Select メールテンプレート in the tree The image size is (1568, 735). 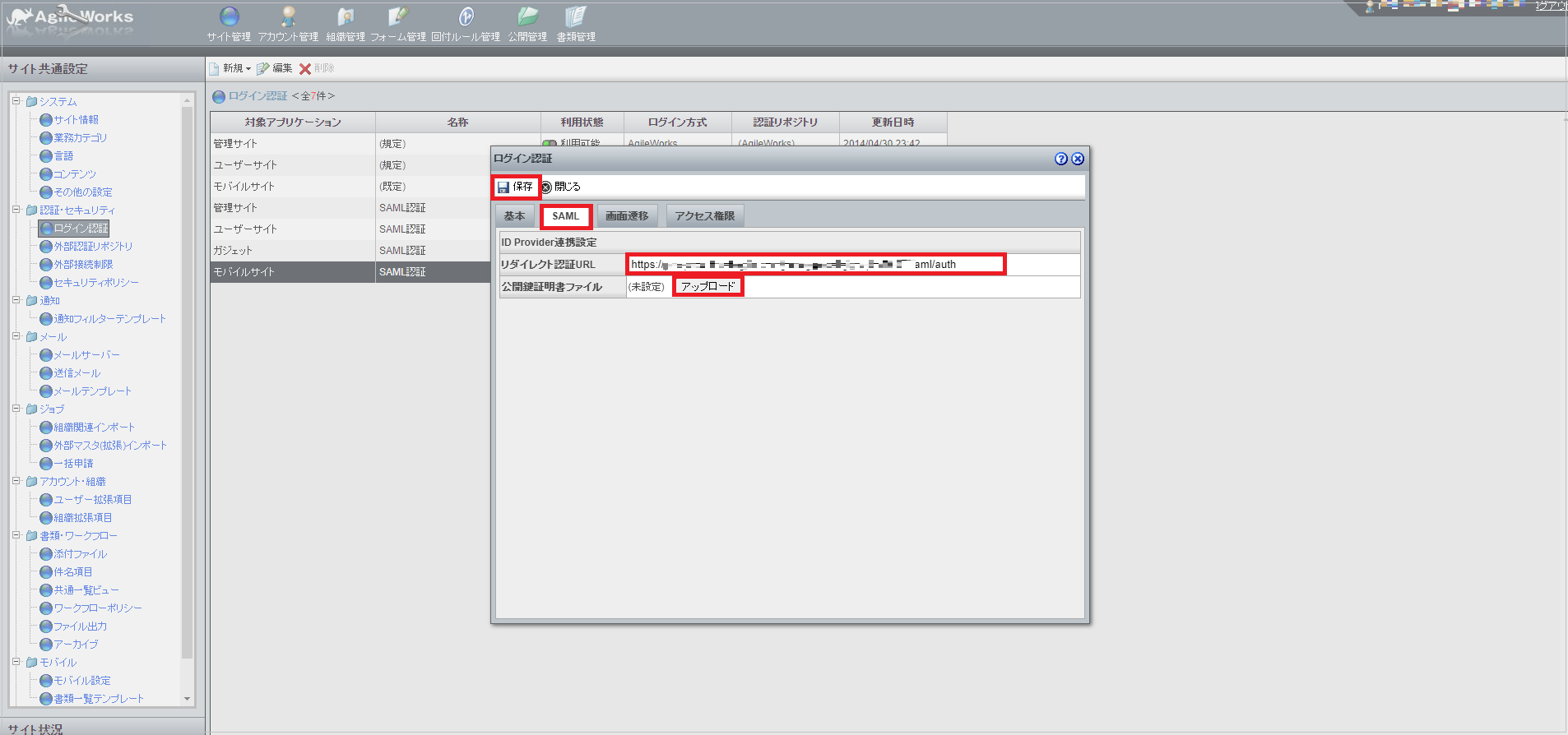(x=92, y=391)
